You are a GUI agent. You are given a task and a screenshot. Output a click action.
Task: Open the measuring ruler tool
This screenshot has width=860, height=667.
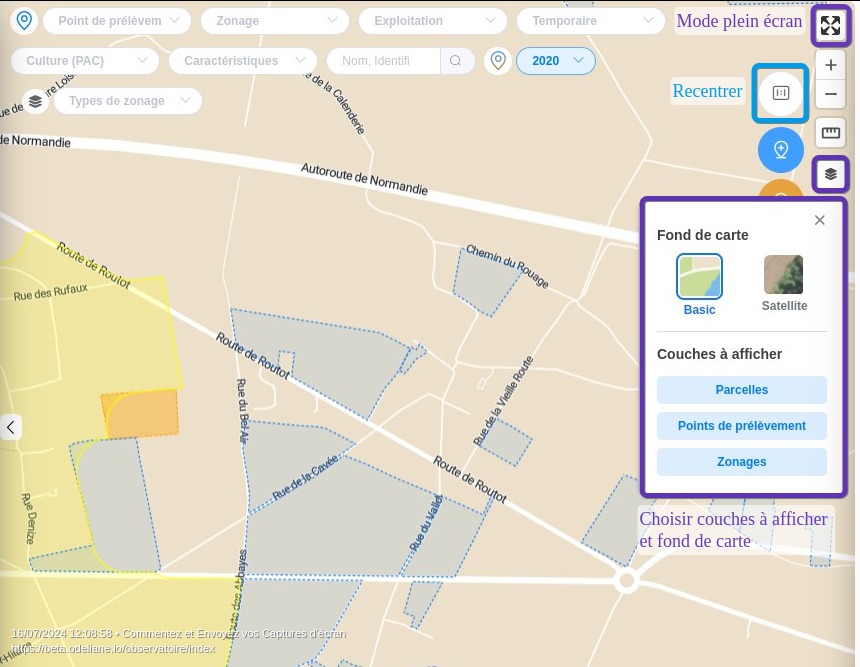click(x=831, y=132)
